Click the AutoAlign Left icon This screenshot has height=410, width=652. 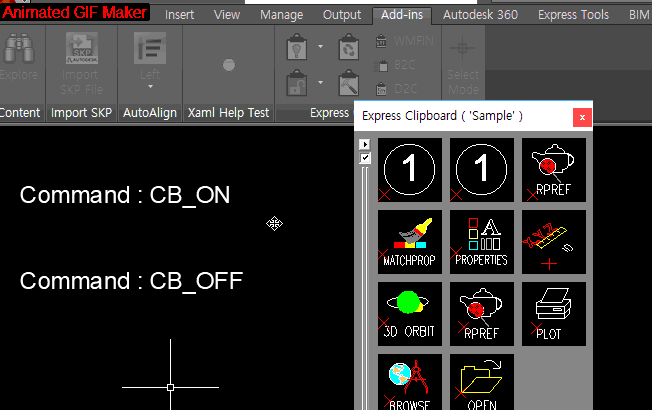point(150,48)
